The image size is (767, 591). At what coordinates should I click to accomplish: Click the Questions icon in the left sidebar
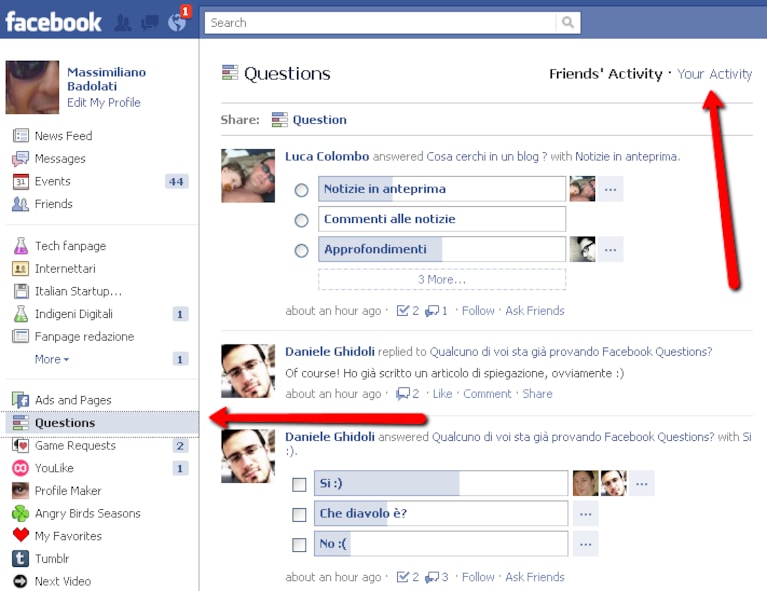coord(21,423)
